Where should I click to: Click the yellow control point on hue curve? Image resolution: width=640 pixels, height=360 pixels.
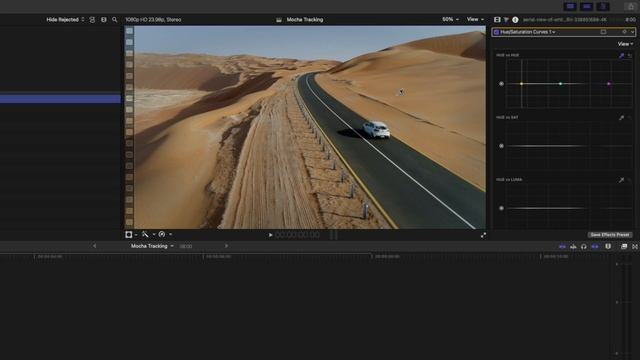pos(522,84)
